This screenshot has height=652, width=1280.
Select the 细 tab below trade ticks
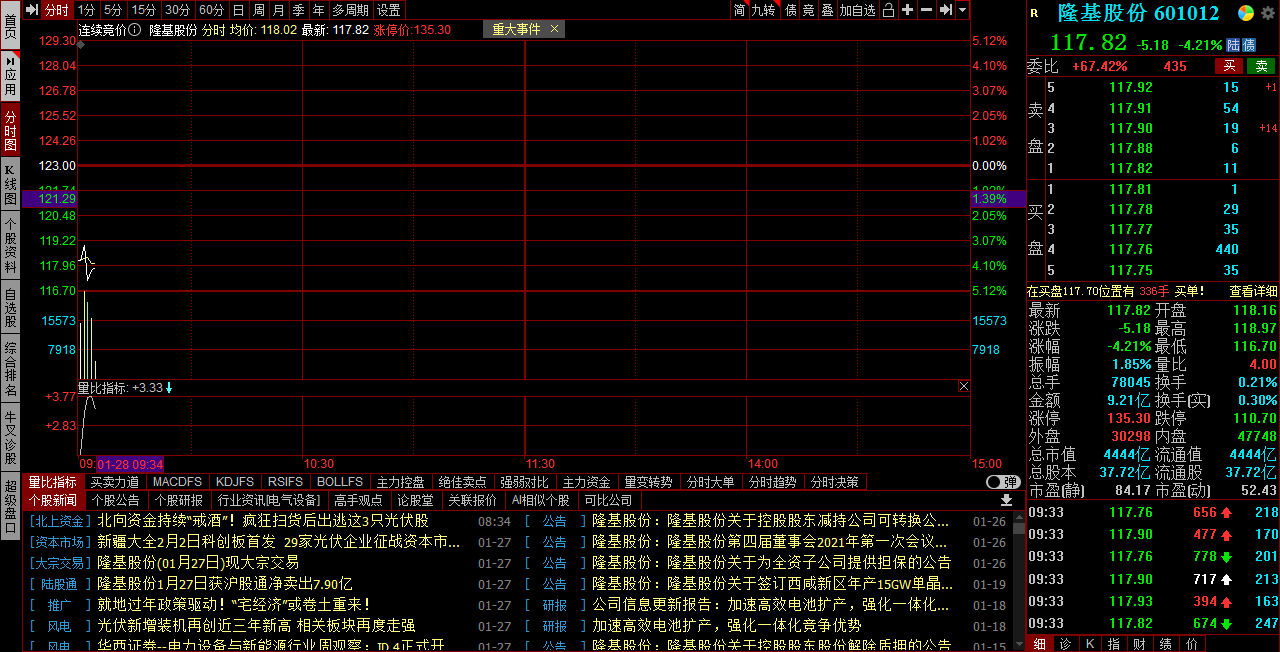(1039, 643)
